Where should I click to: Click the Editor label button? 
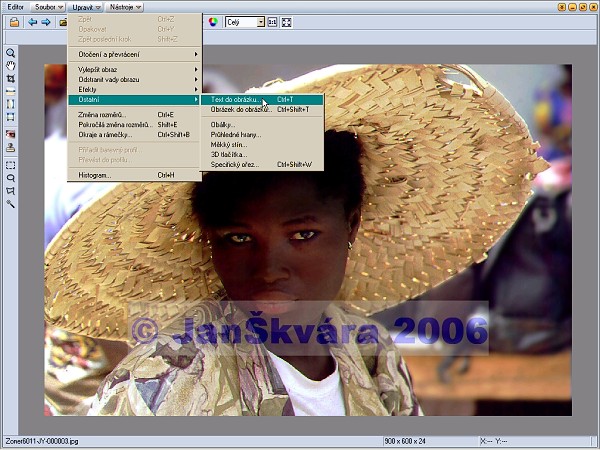tap(13, 7)
